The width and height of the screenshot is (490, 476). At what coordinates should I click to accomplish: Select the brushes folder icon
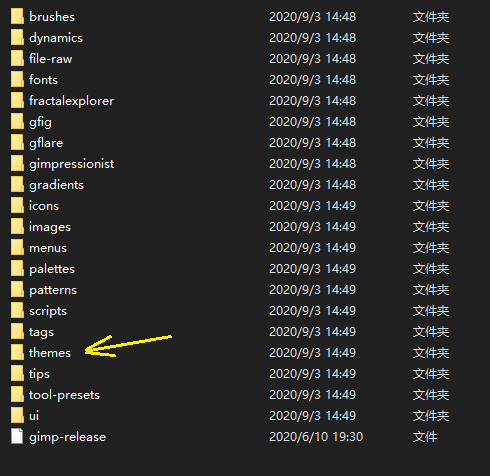point(17,17)
